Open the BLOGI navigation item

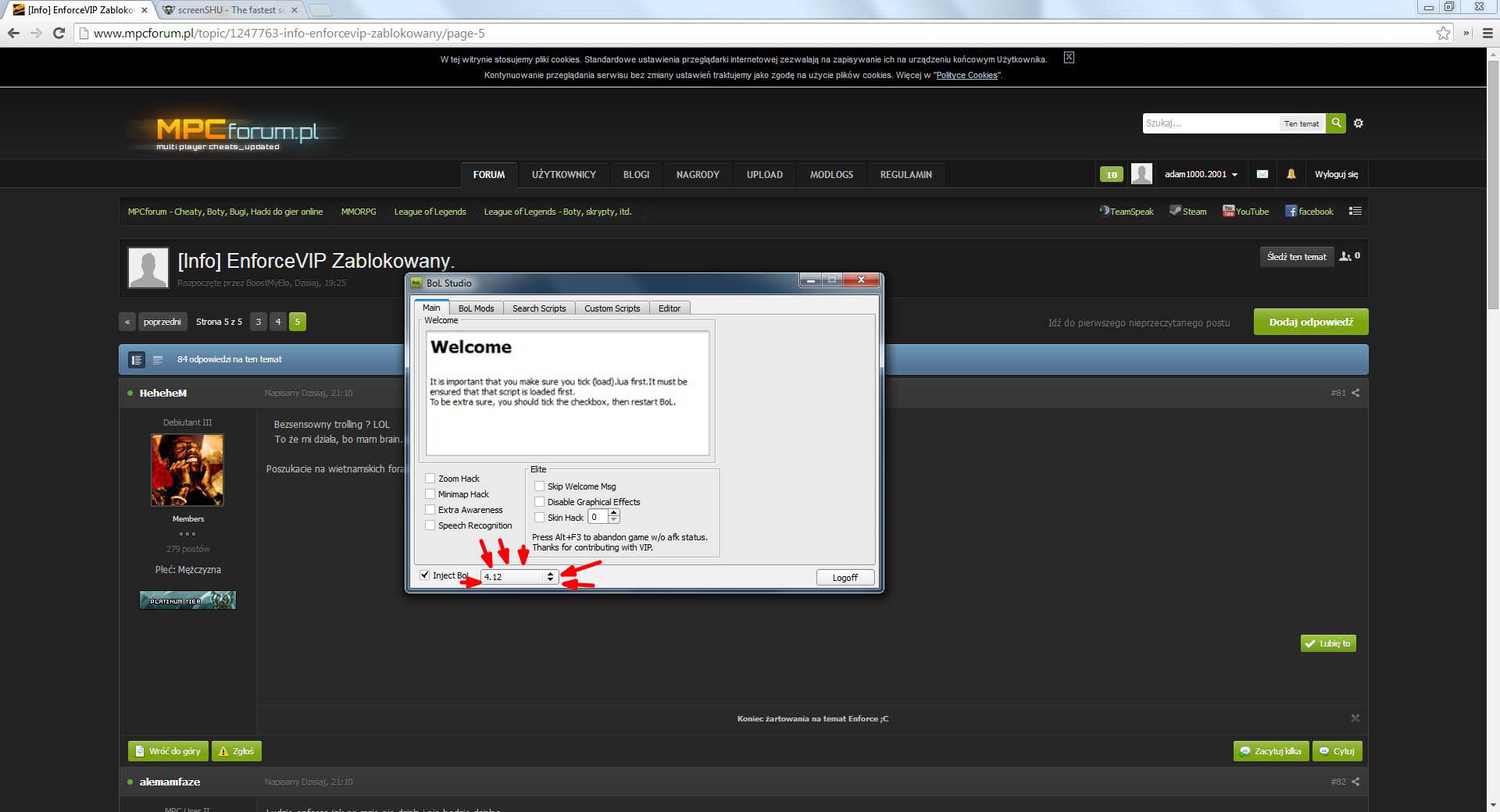pos(637,175)
